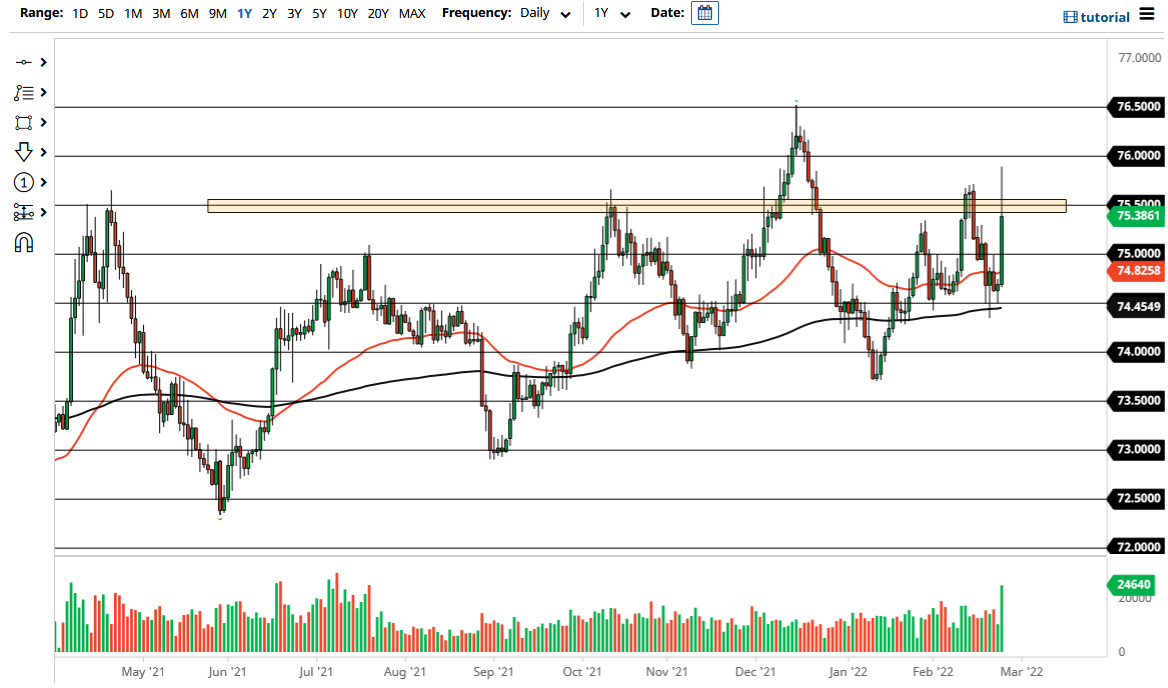Image resolution: width=1168 pixels, height=688 pixels.
Task: Select the rectangle drawing tool
Action: click(x=26, y=122)
